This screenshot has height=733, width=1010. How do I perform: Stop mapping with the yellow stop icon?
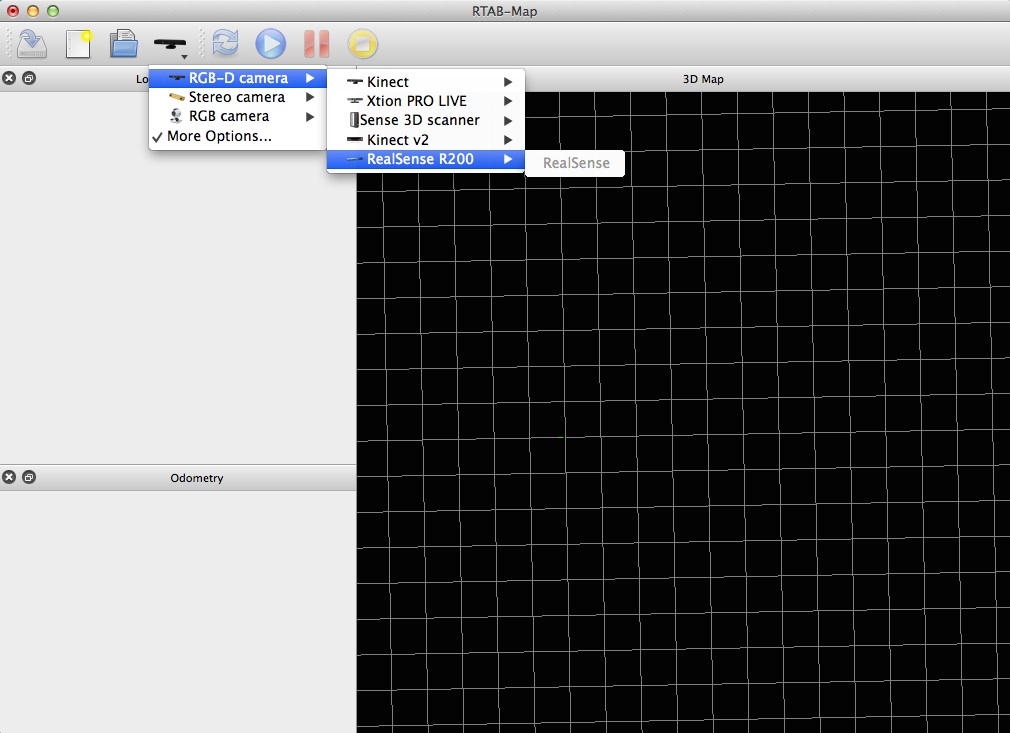click(x=362, y=44)
